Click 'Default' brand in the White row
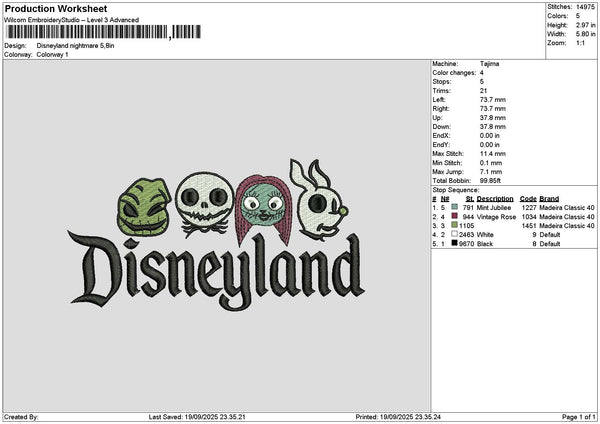600x424 pixels. click(x=550, y=235)
